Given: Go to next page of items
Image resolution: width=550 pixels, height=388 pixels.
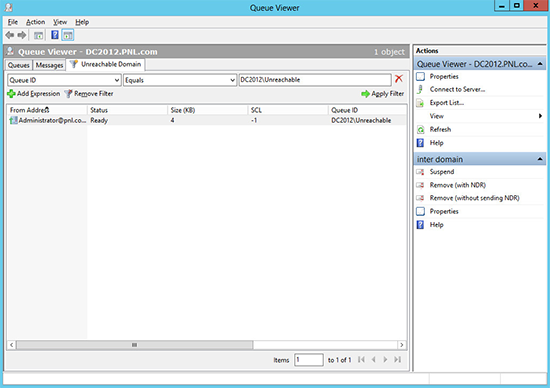Looking at the screenshot, I should 385,360.
